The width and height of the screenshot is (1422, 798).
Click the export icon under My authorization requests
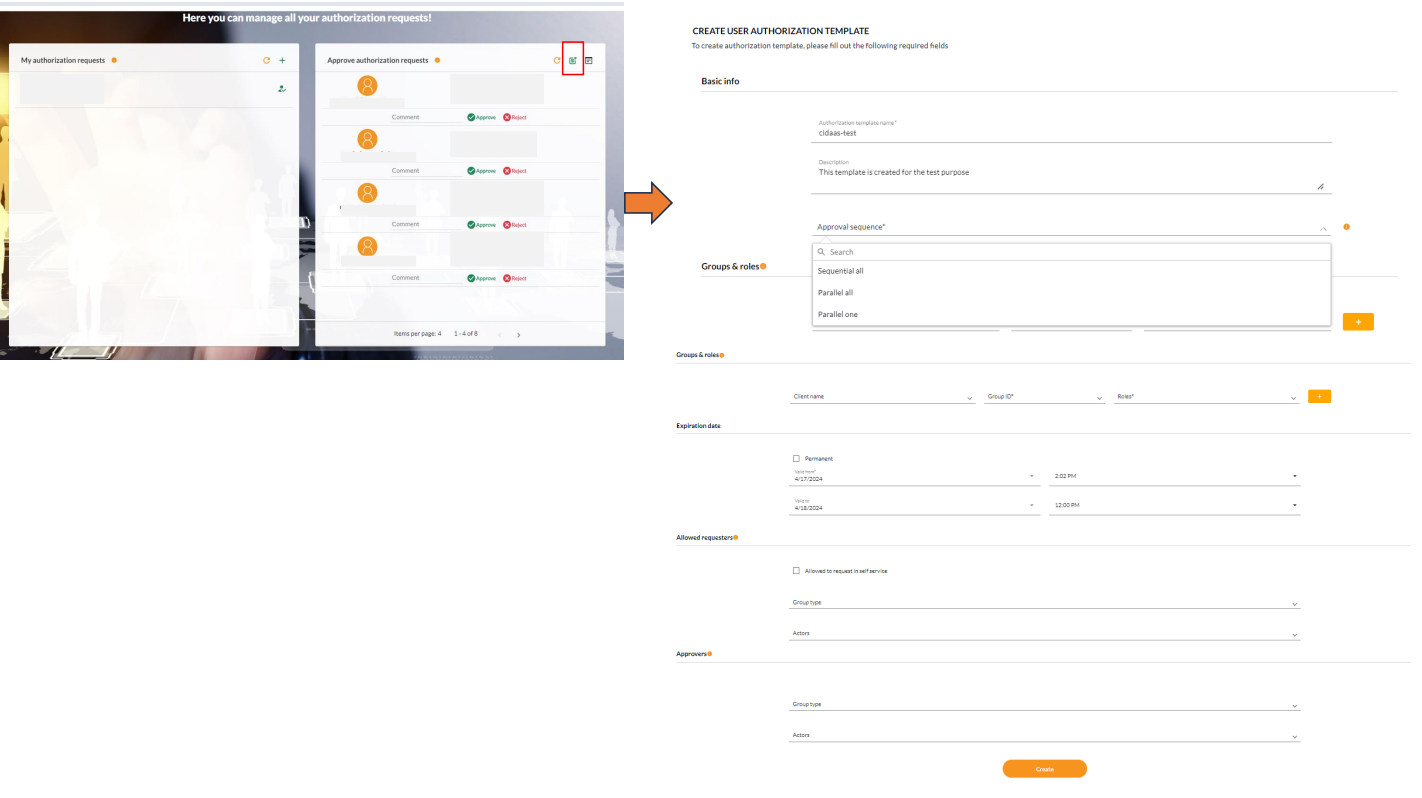click(x=282, y=88)
